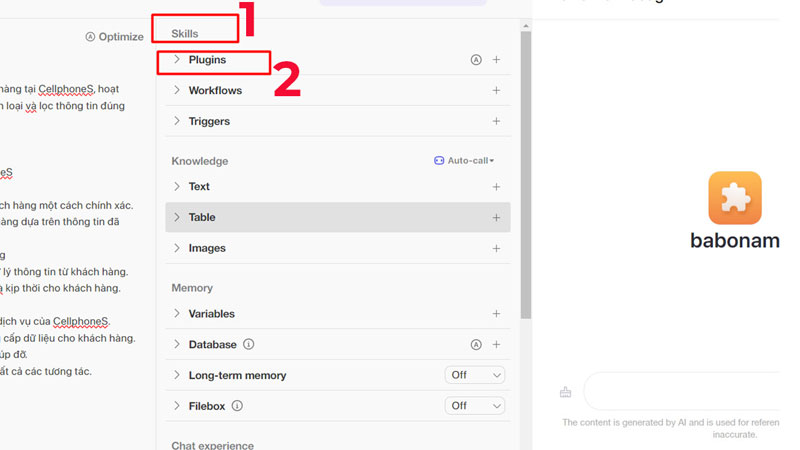This screenshot has width=800, height=450.
Task: Click the chat message input field
Action: (x=690, y=391)
